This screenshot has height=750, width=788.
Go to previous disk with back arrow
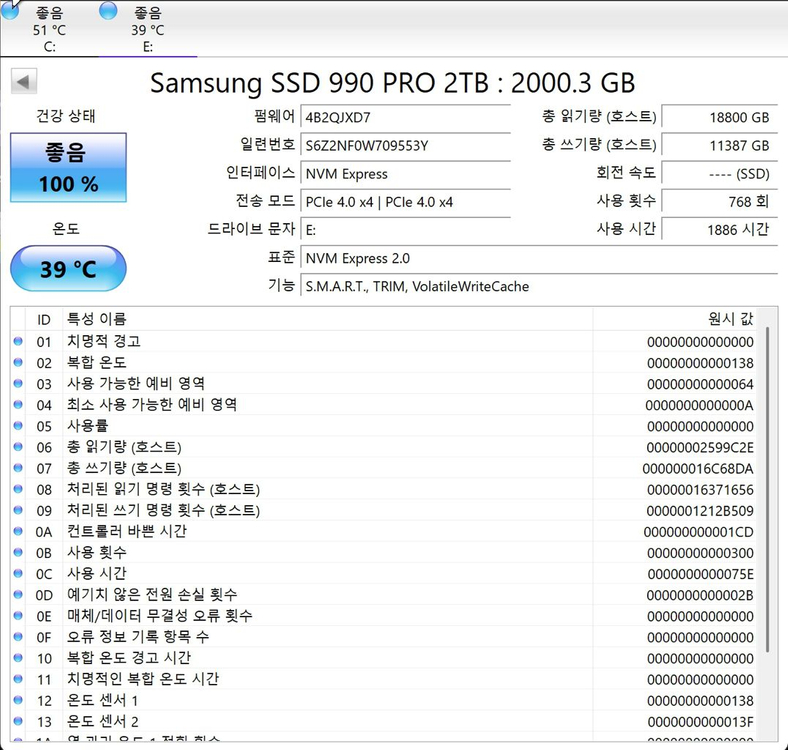(x=24, y=81)
